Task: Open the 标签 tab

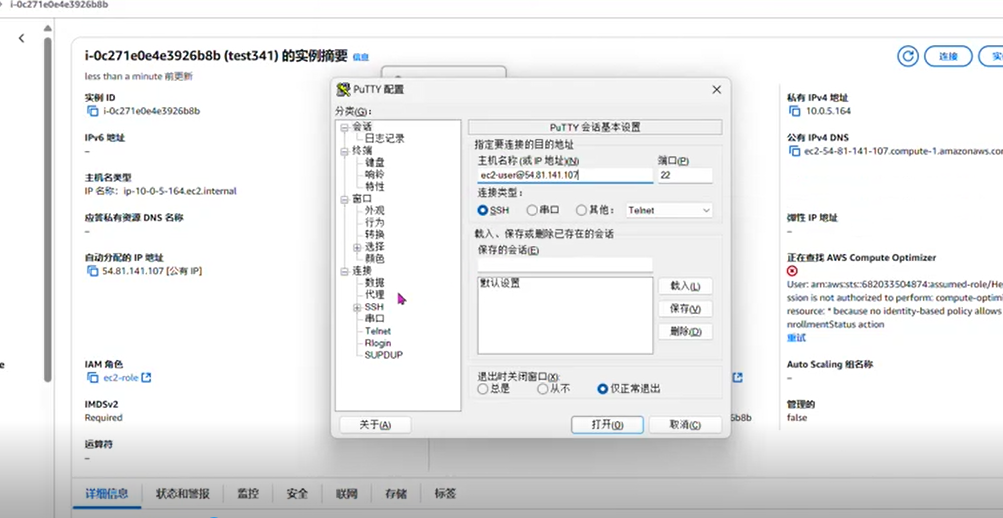Action: [445, 494]
